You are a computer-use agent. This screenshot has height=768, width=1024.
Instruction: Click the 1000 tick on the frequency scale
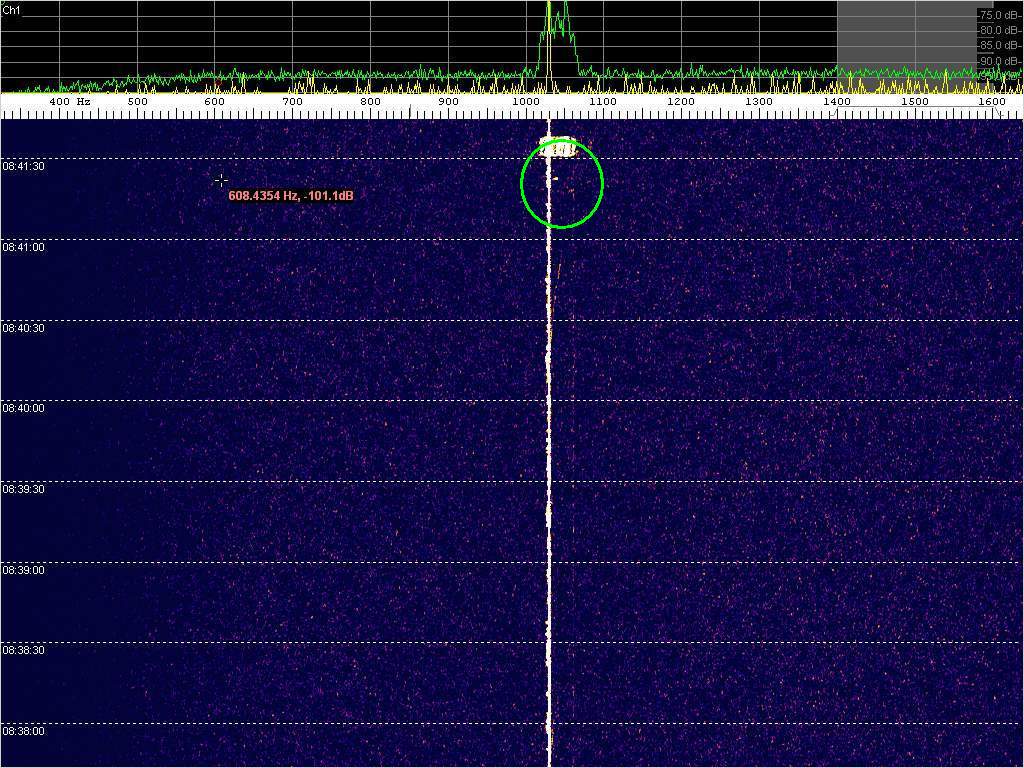[525, 102]
